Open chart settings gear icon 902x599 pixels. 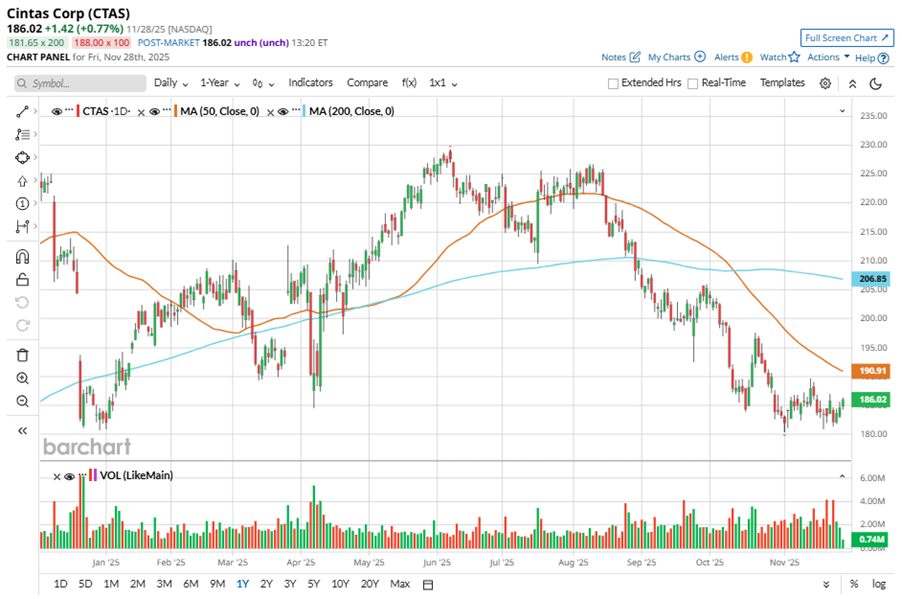[x=825, y=83]
